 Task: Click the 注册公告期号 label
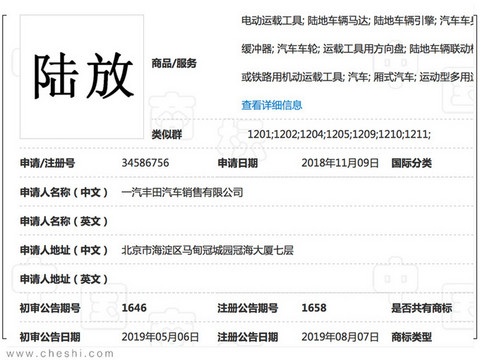[x=248, y=308]
